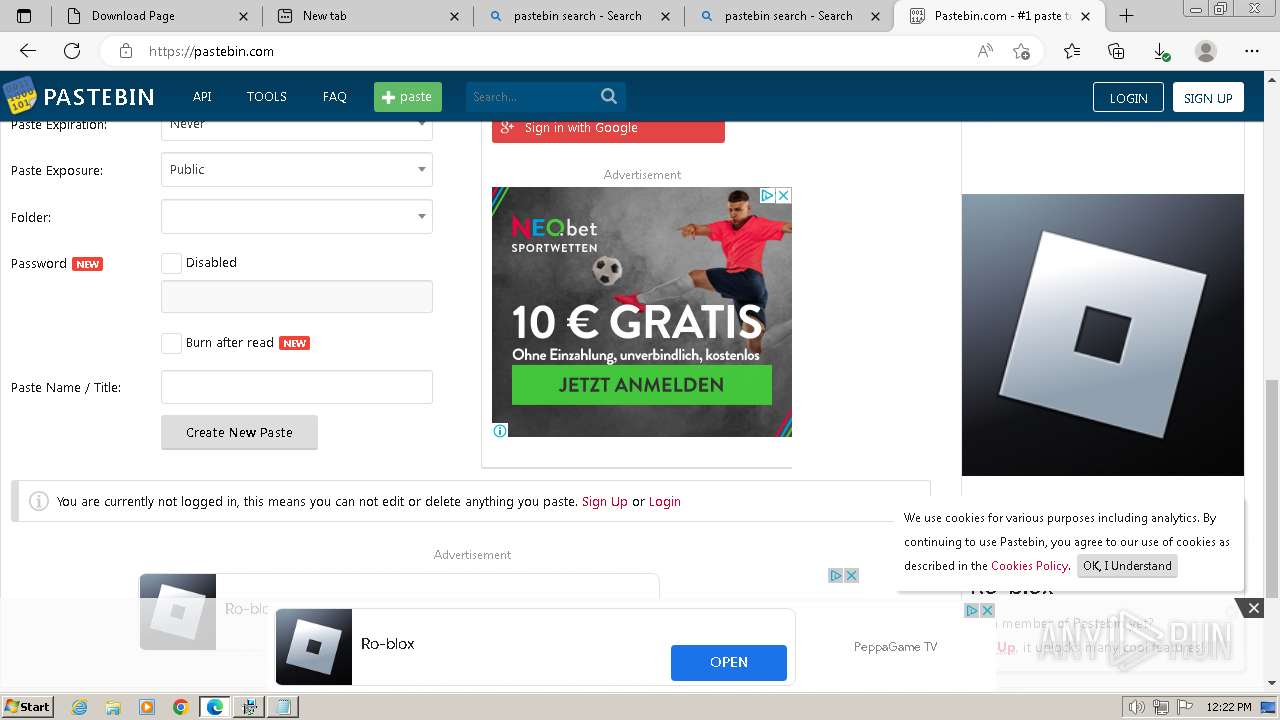
Task: Go back with browser back arrow
Action: 28,51
